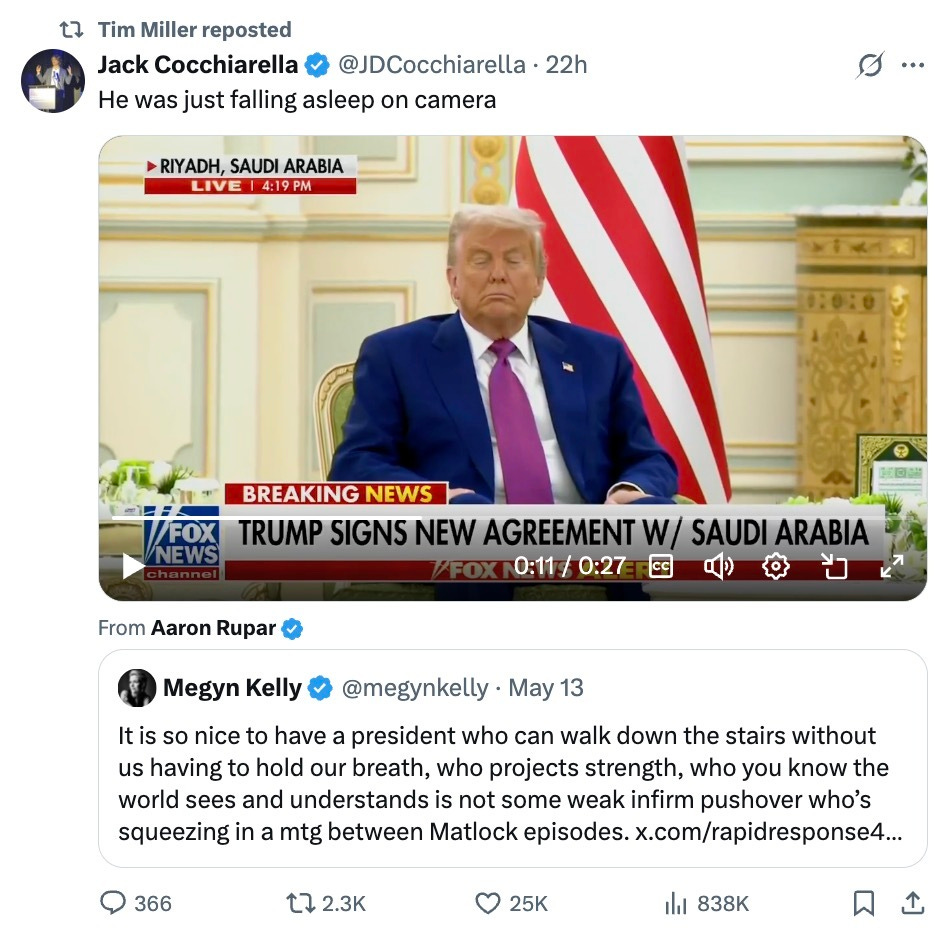The image size is (942, 936).
Task: Open the @JDCocchiarella handle link
Action: pyautogui.click(x=432, y=65)
